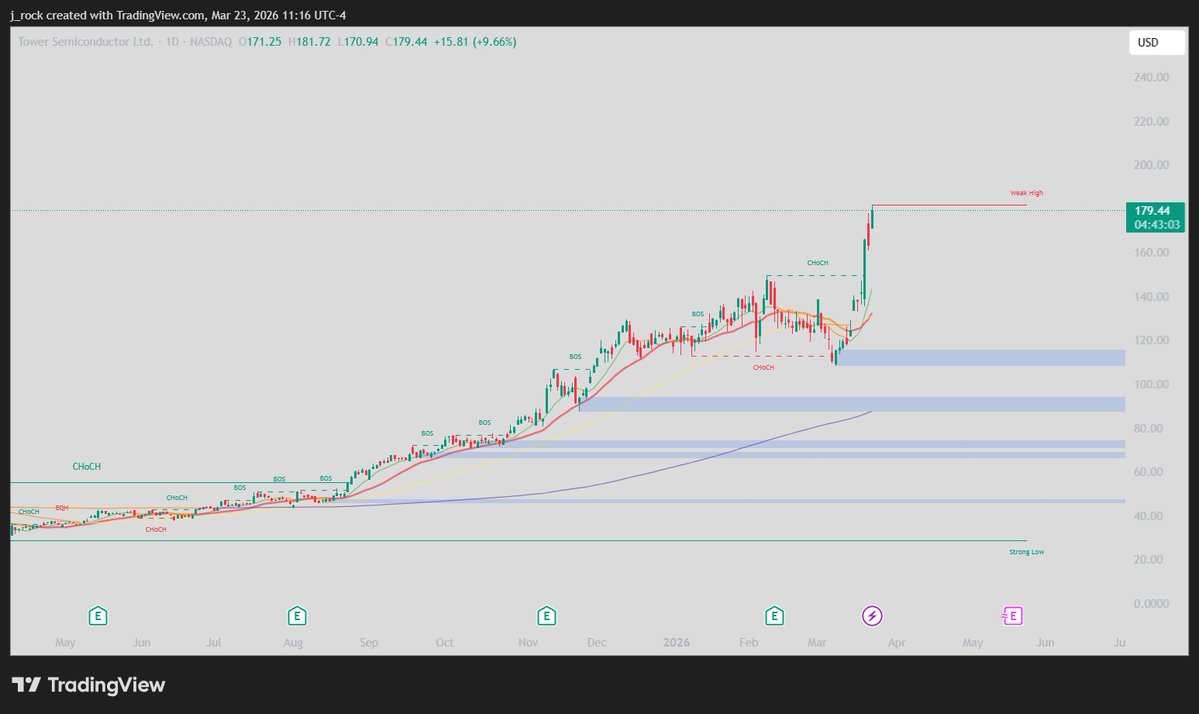
Task: Click the CHoCH label near the June lows
Action: click(x=154, y=530)
